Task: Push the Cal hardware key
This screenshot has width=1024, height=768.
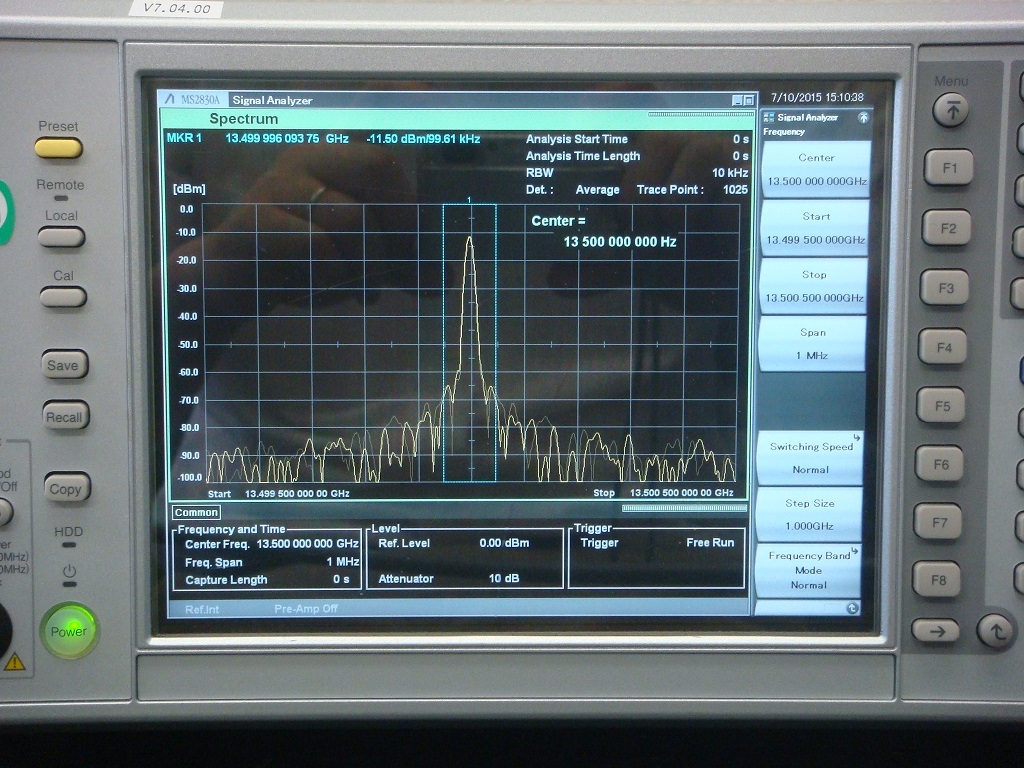Action: pyautogui.click(x=63, y=297)
